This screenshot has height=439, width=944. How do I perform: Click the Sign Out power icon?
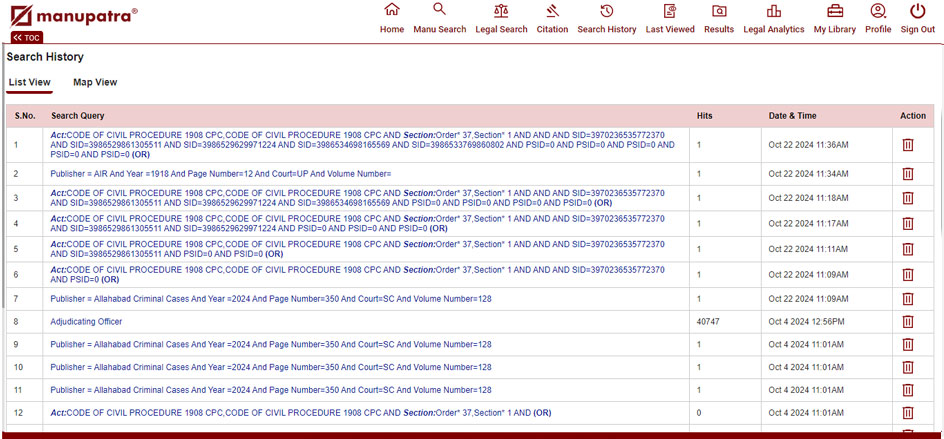pos(917,11)
